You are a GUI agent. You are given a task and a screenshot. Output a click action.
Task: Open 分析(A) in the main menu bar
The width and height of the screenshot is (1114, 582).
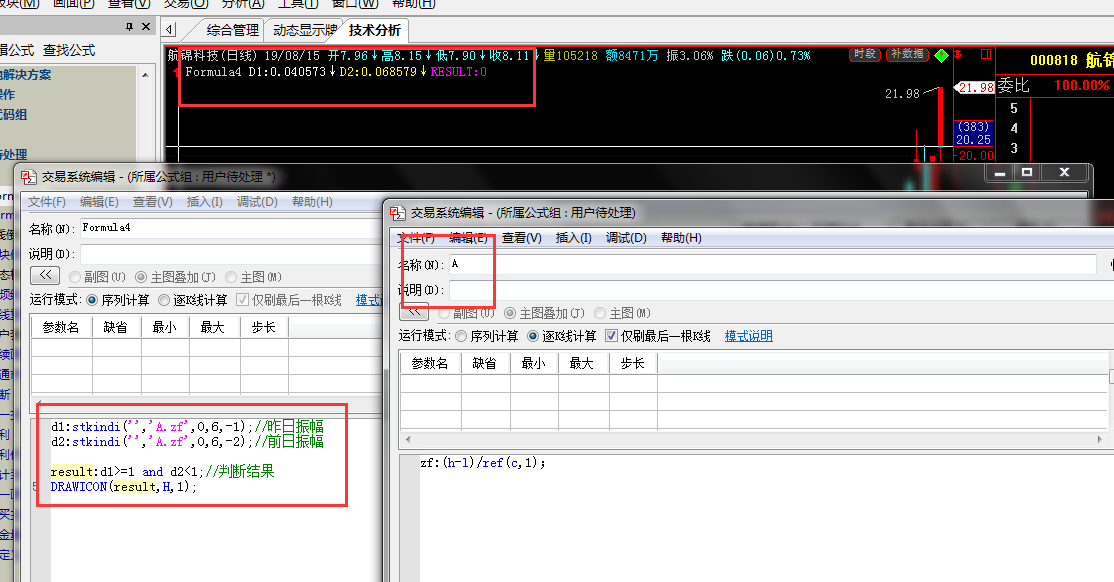point(243,4)
